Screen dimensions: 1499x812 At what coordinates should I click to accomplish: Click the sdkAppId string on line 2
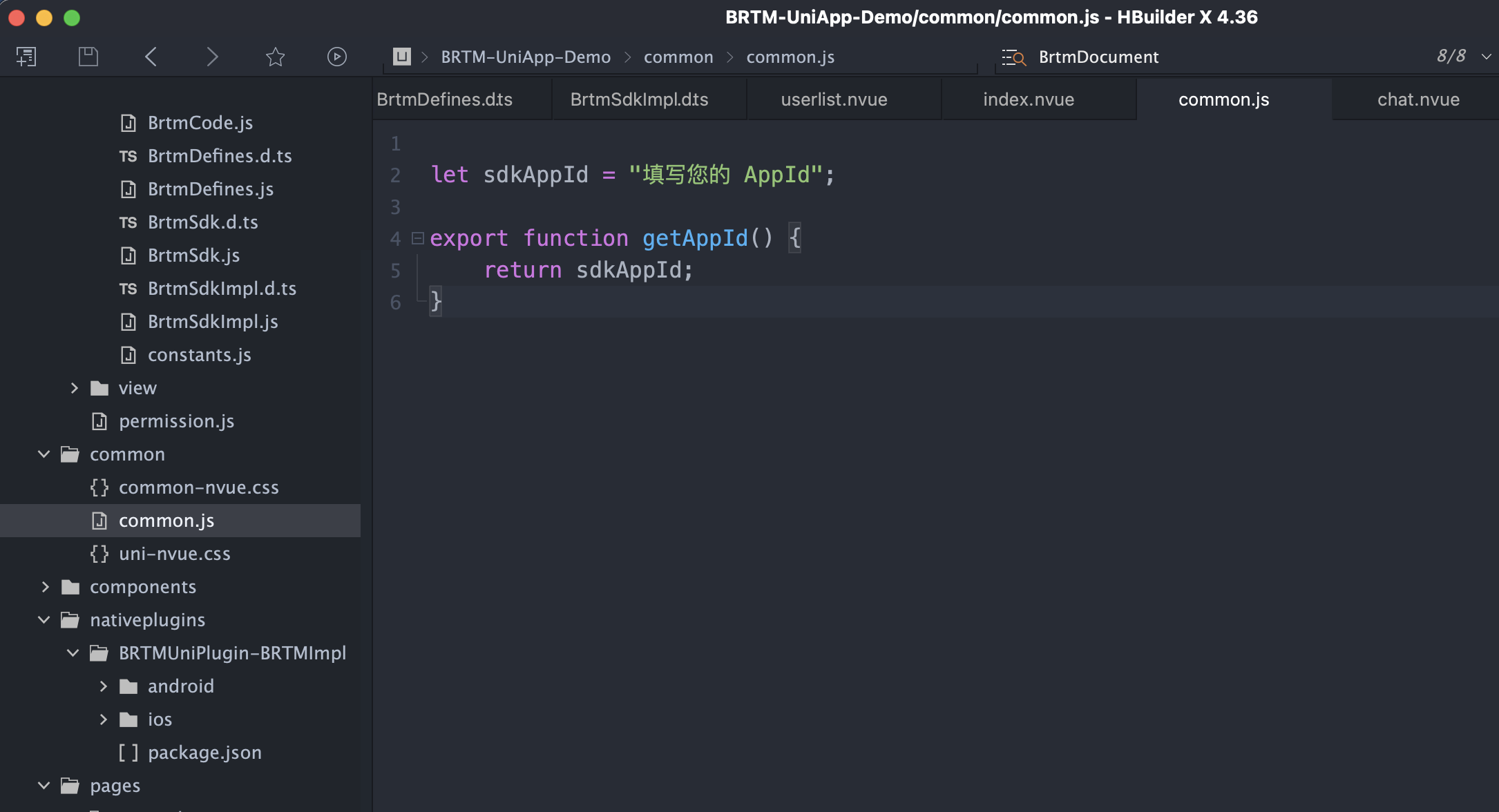pos(726,175)
